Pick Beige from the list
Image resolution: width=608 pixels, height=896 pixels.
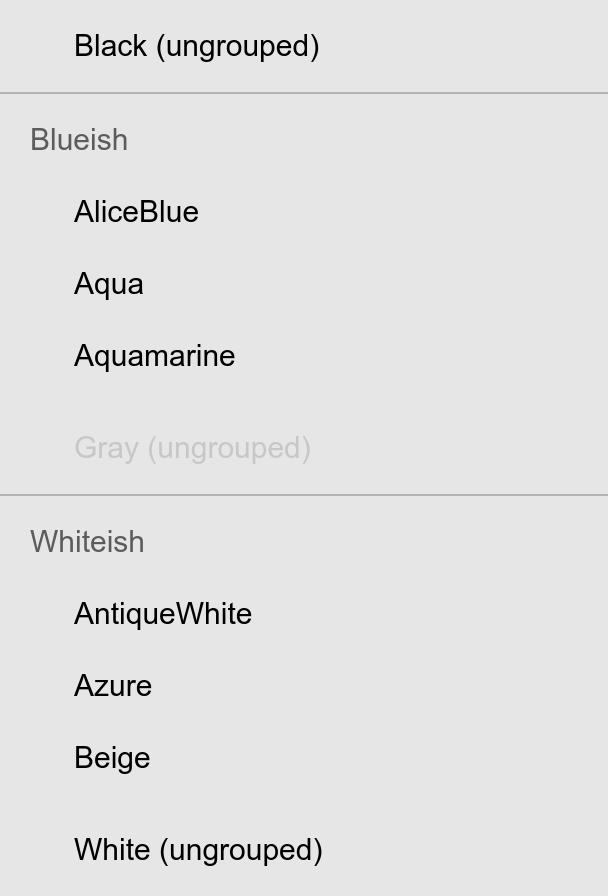(304, 758)
